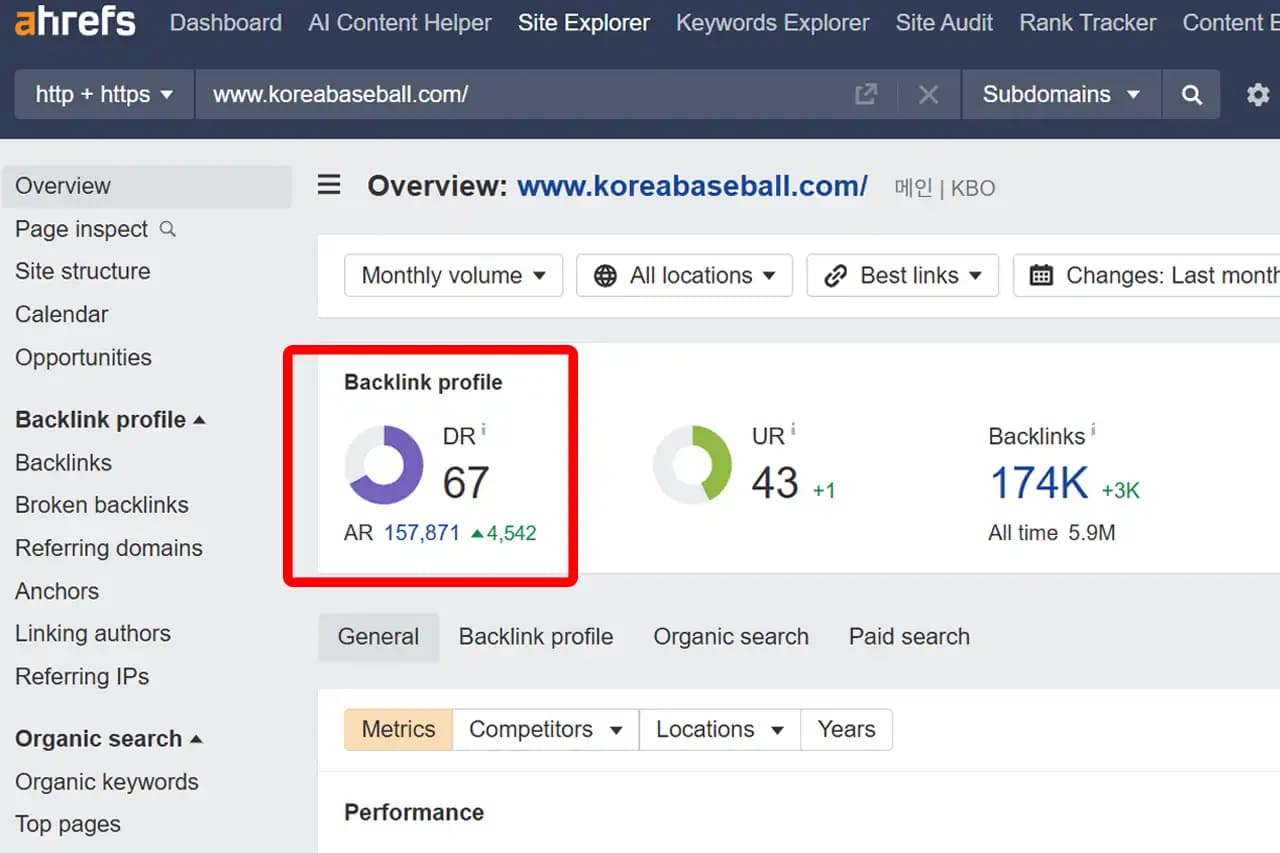
Task: Open target in new tab via external-link icon
Action: (x=866, y=94)
